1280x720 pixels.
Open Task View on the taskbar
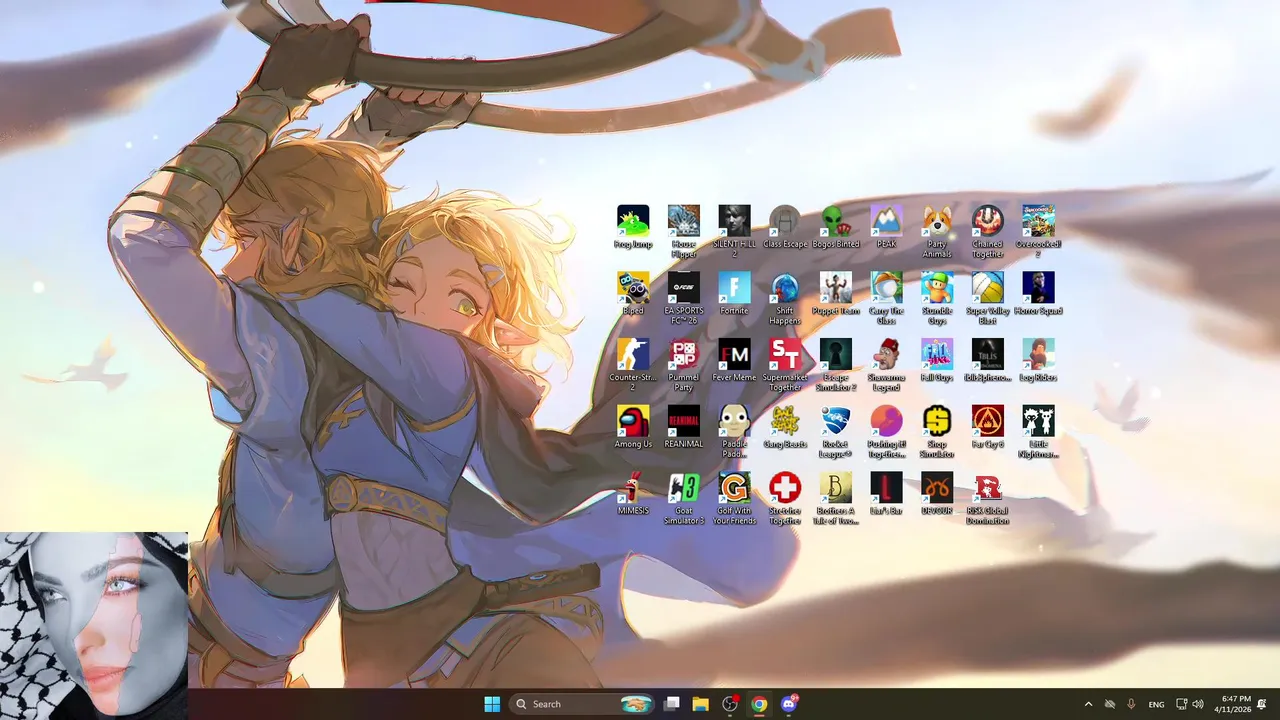(x=672, y=704)
